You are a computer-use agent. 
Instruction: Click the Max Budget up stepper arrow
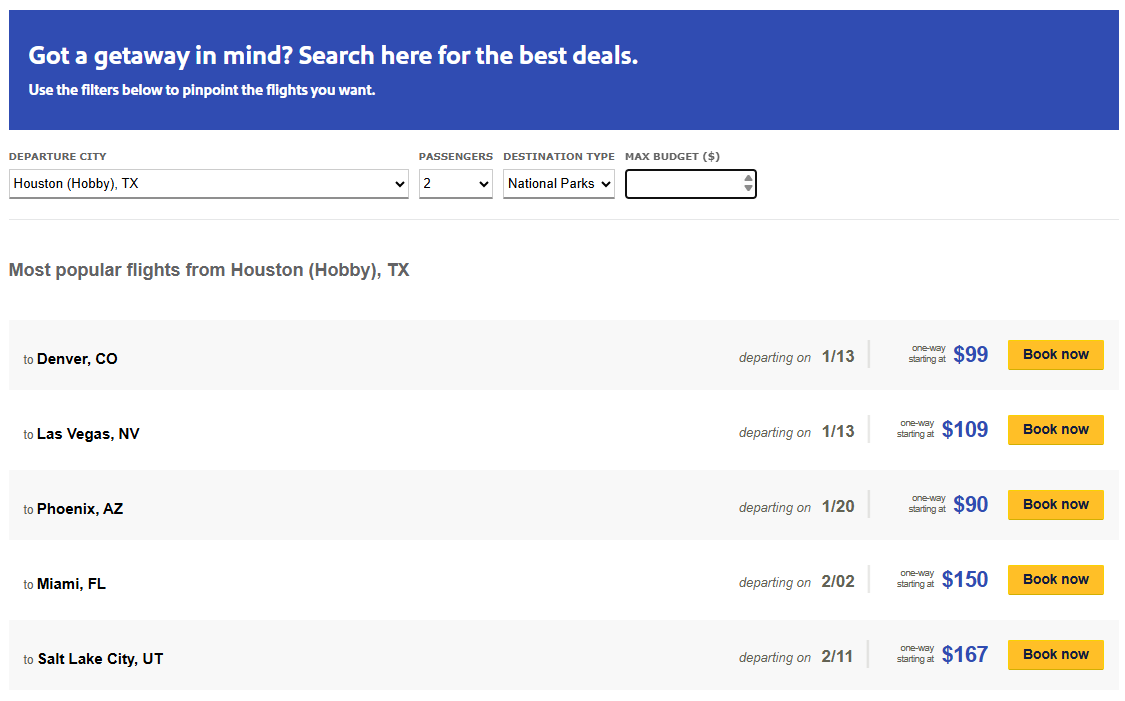click(747, 178)
